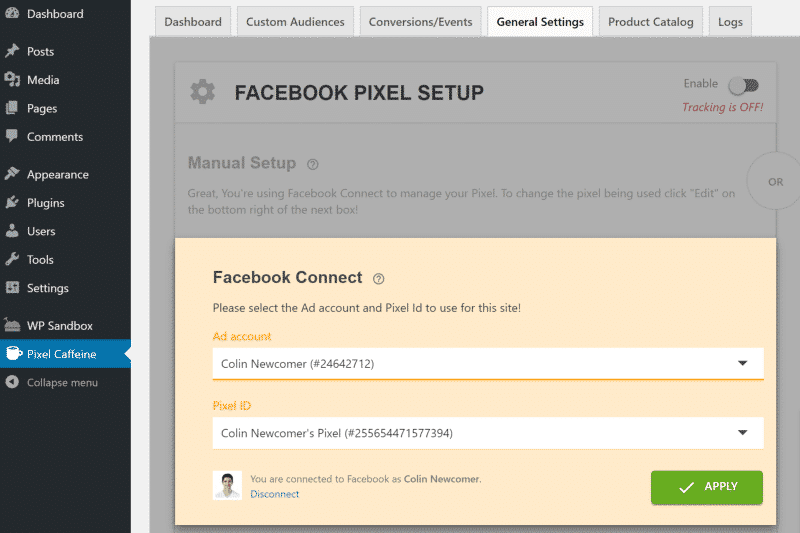Click the 'Pixel ID' field label
This screenshot has height=533, width=800.
(232, 405)
